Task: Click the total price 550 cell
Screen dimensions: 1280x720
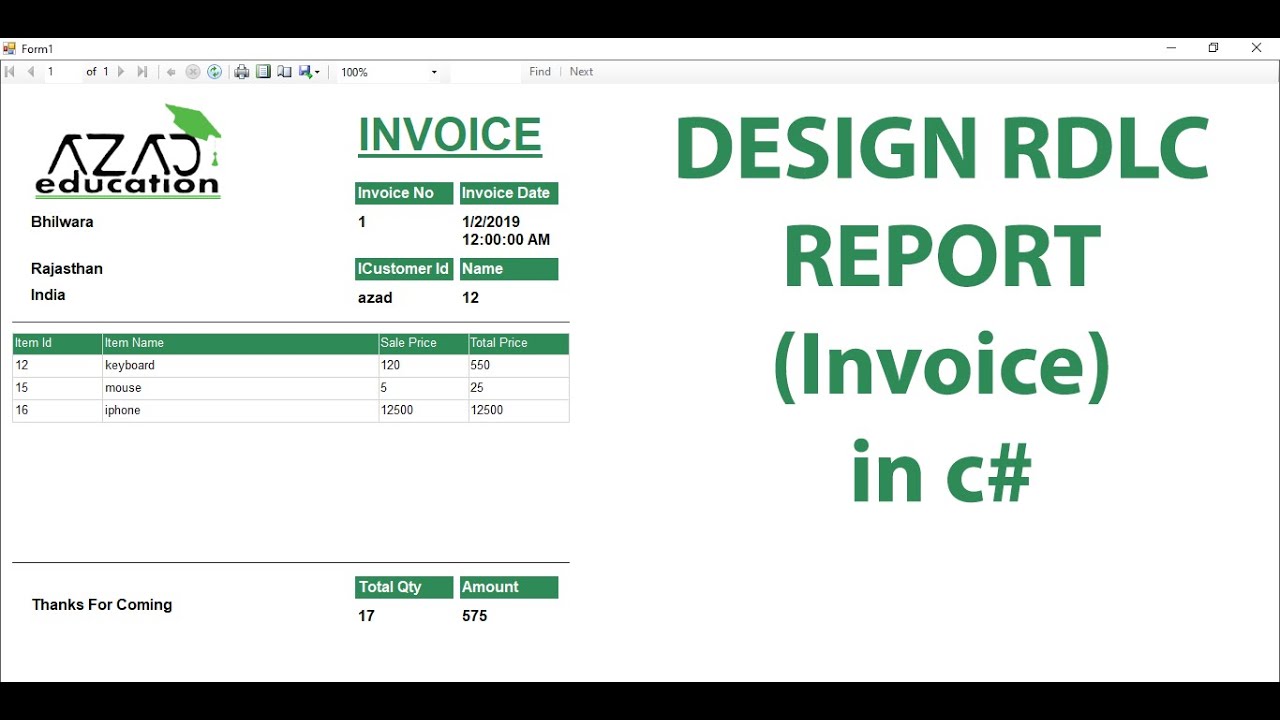Action: coord(518,366)
